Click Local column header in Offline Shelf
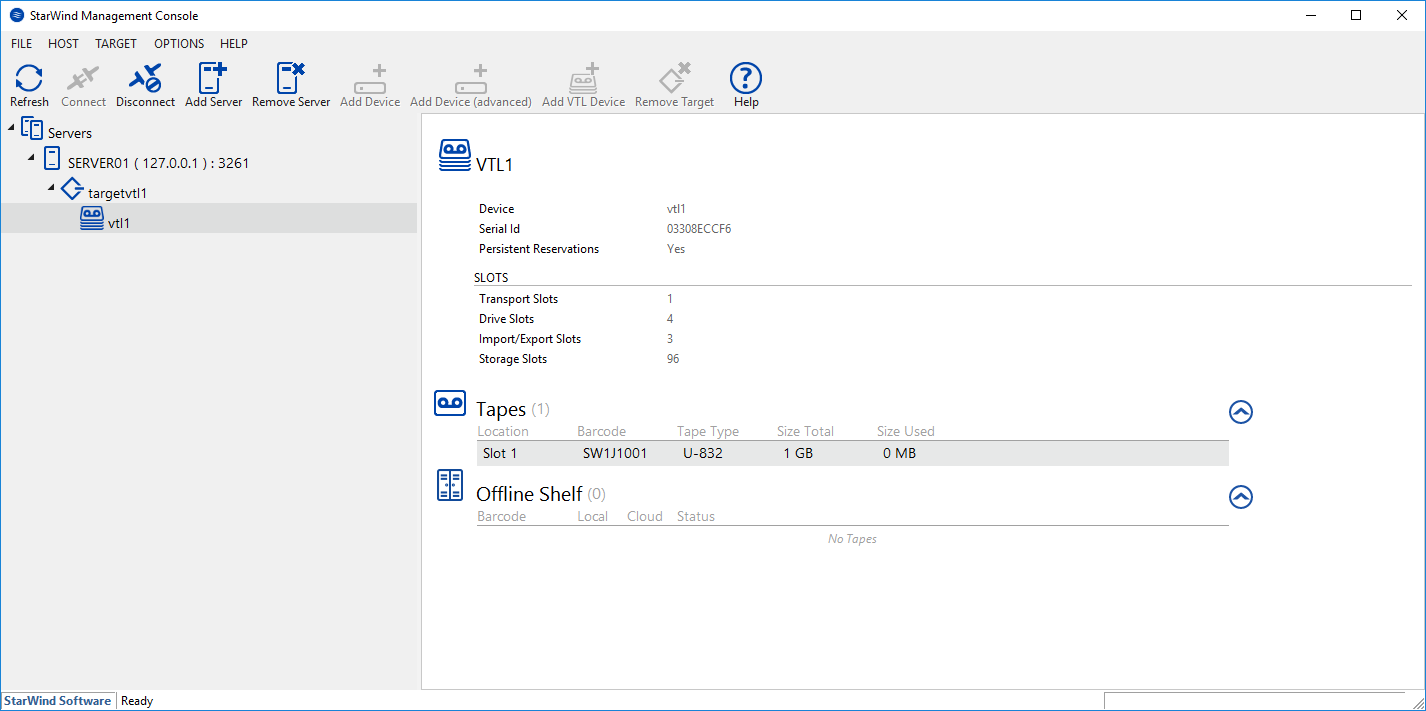 [x=593, y=517]
